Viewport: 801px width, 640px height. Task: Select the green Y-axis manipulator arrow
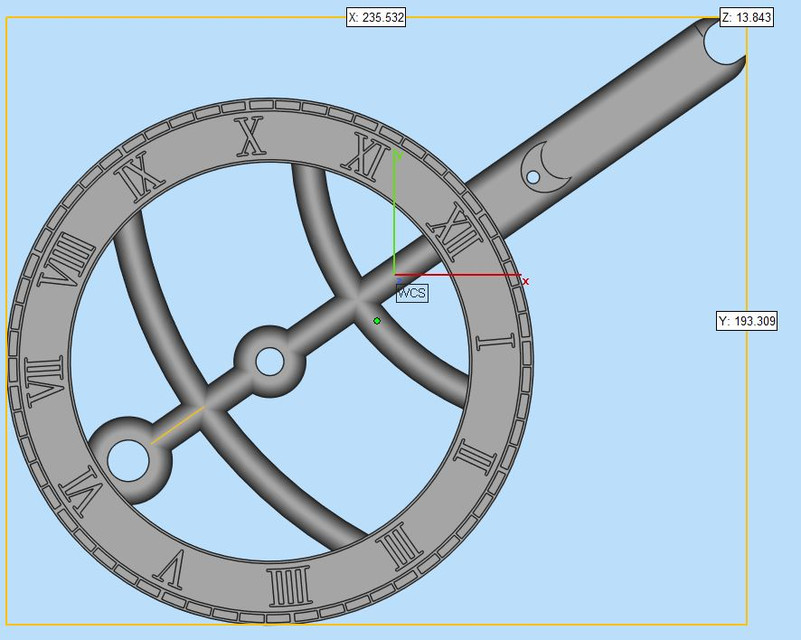(398, 210)
